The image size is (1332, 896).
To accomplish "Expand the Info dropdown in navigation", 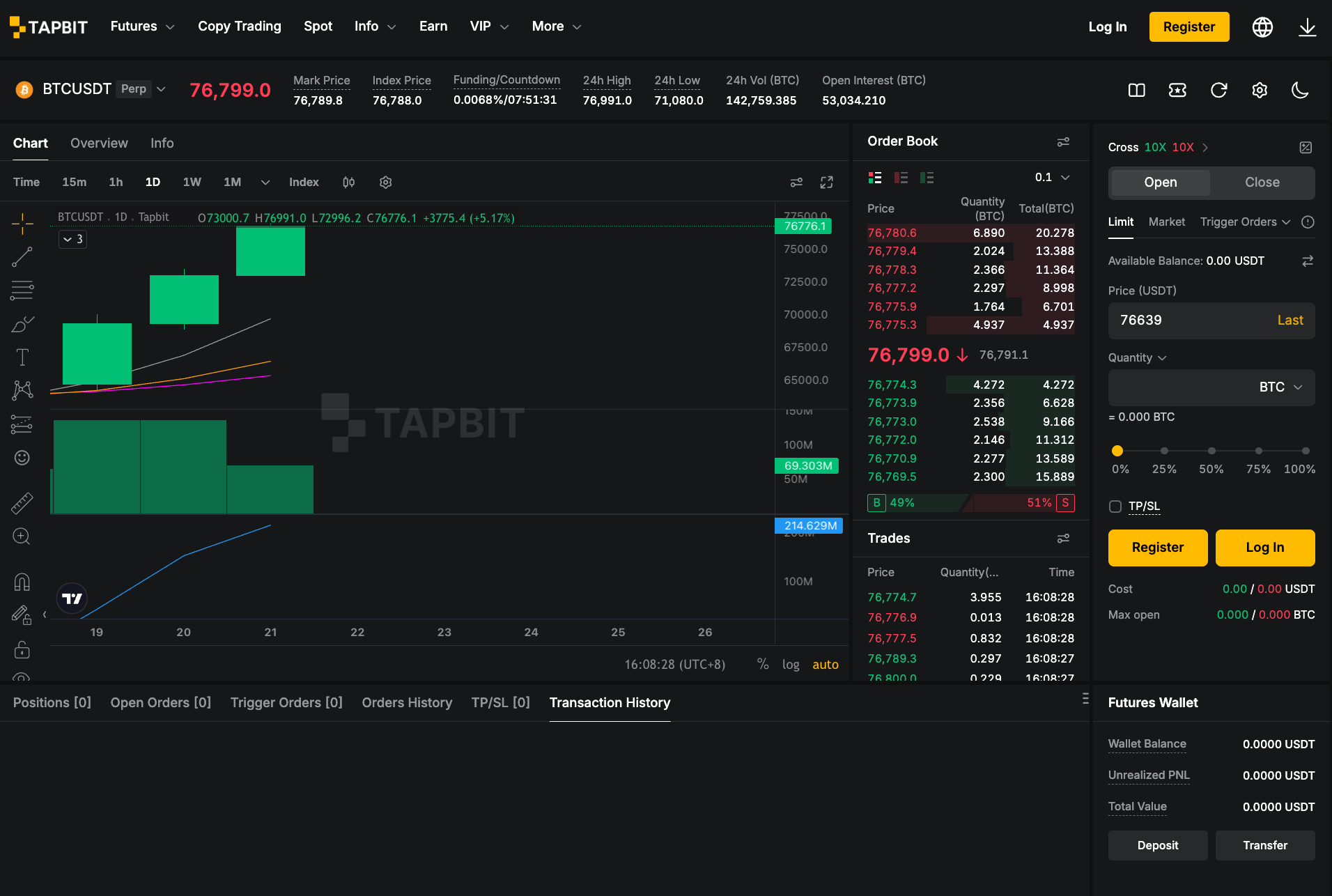I will click(x=375, y=26).
